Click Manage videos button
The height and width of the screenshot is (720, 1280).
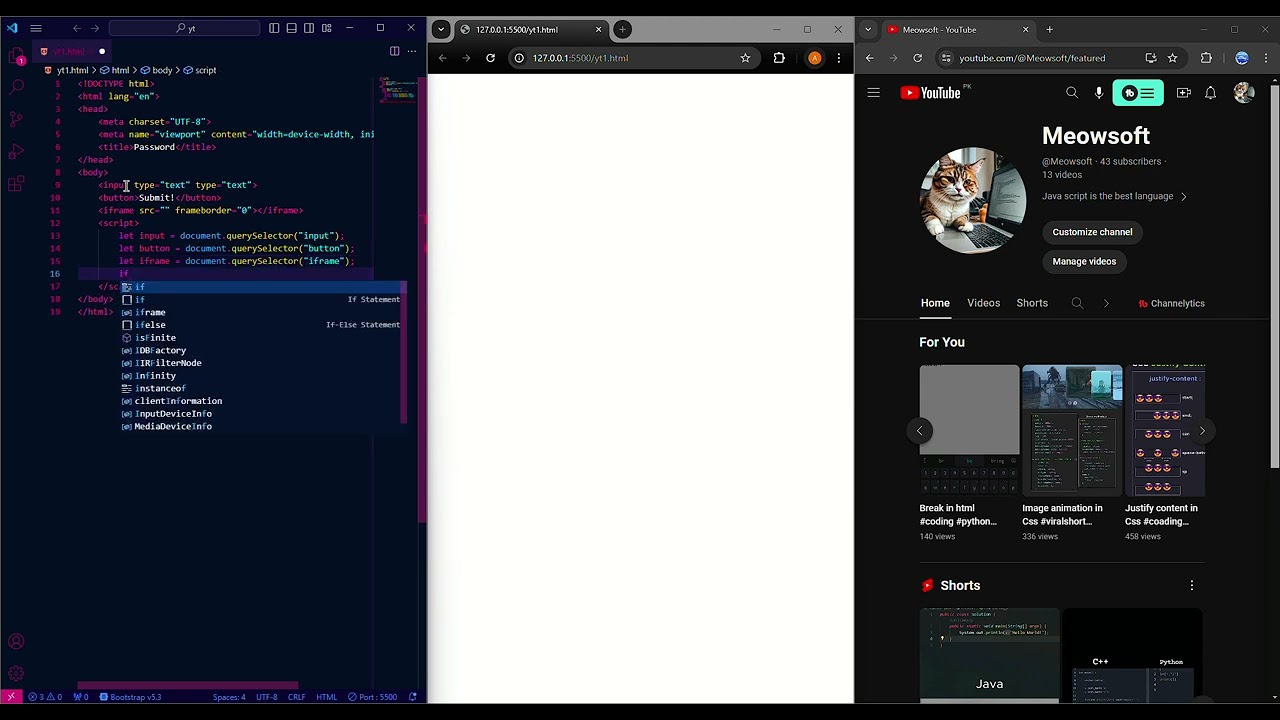click(1084, 262)
